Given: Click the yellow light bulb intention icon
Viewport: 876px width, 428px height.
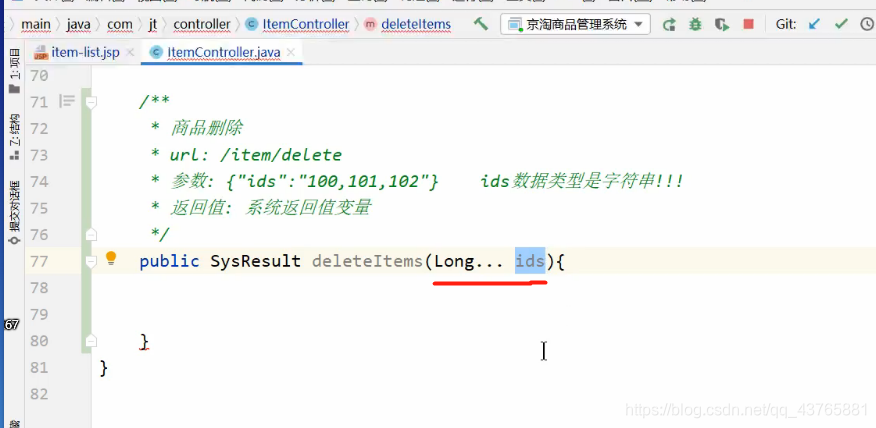Looking at the screenshot, I should pos(111,258).
